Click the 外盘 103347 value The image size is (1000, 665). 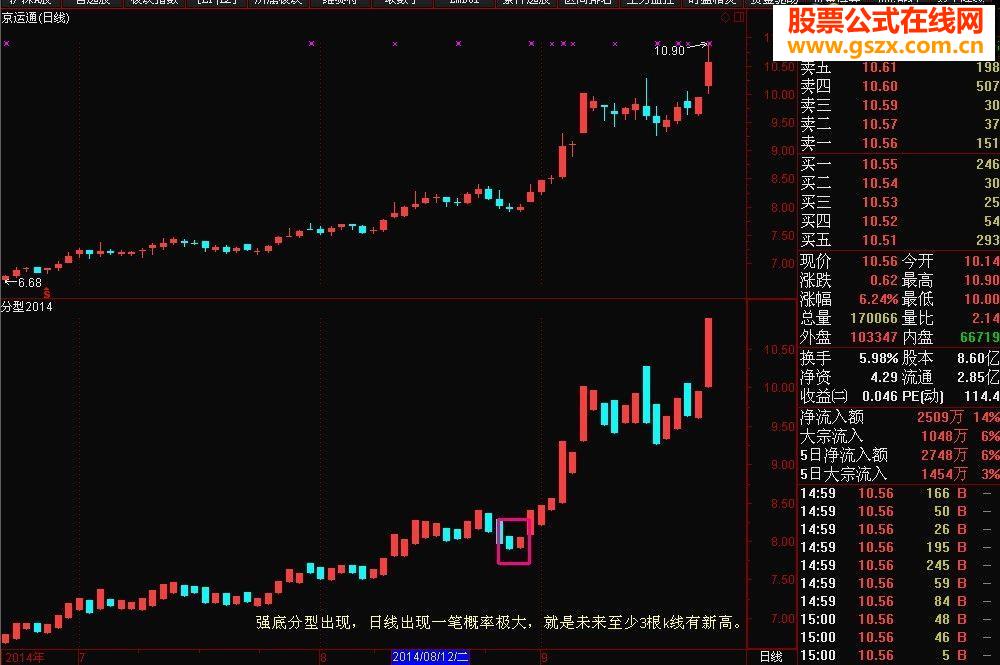pos(874,337)
